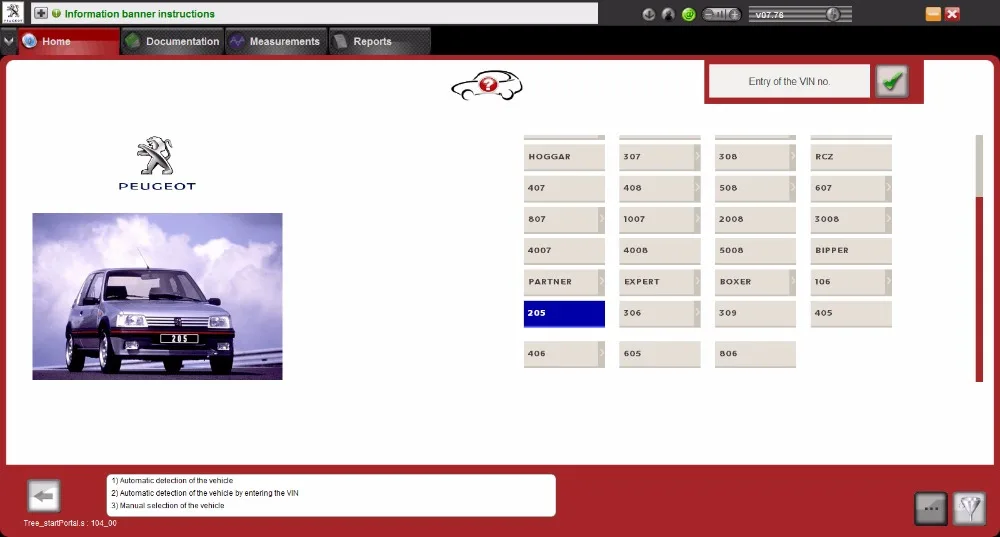Select the 806 model
This screenshot has height=537, width=1000.
click(x=755, y=354)
